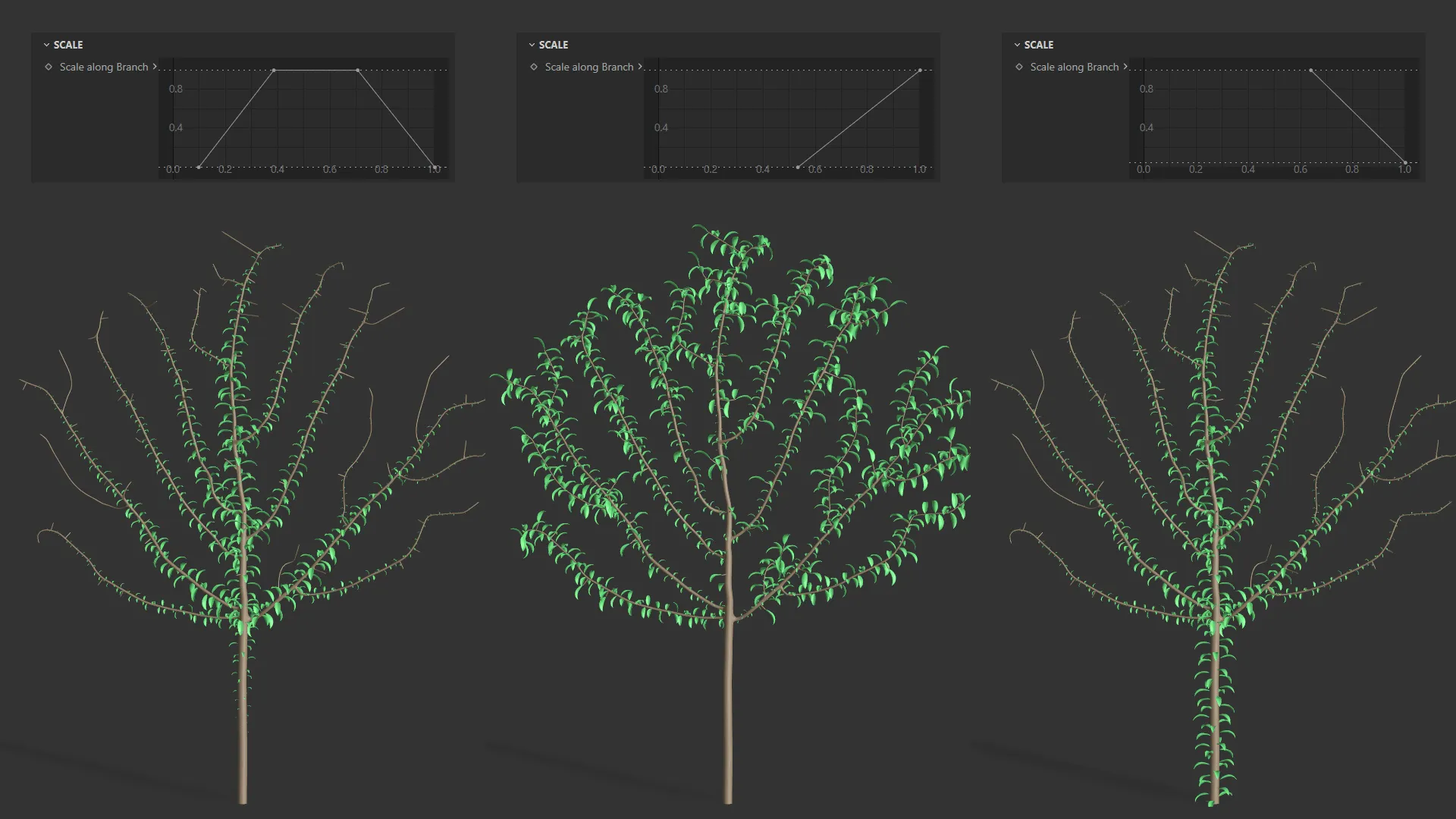
Task: Click the left panel's Scale along Branch label
Action: click(104, 67)
